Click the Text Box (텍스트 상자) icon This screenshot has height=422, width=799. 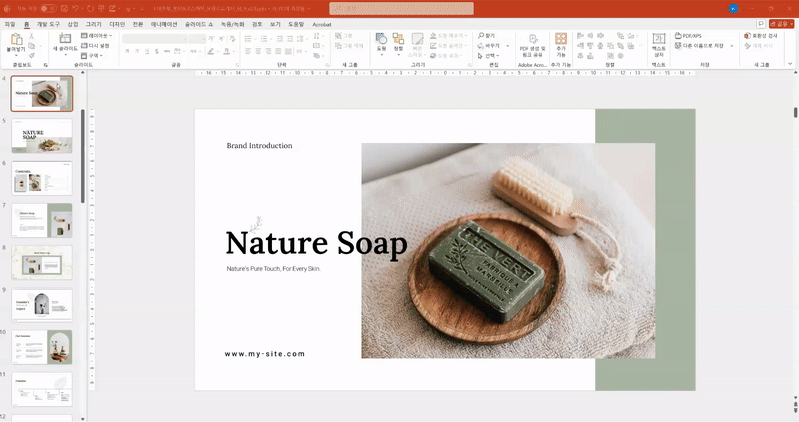click(x=659, y=39)
